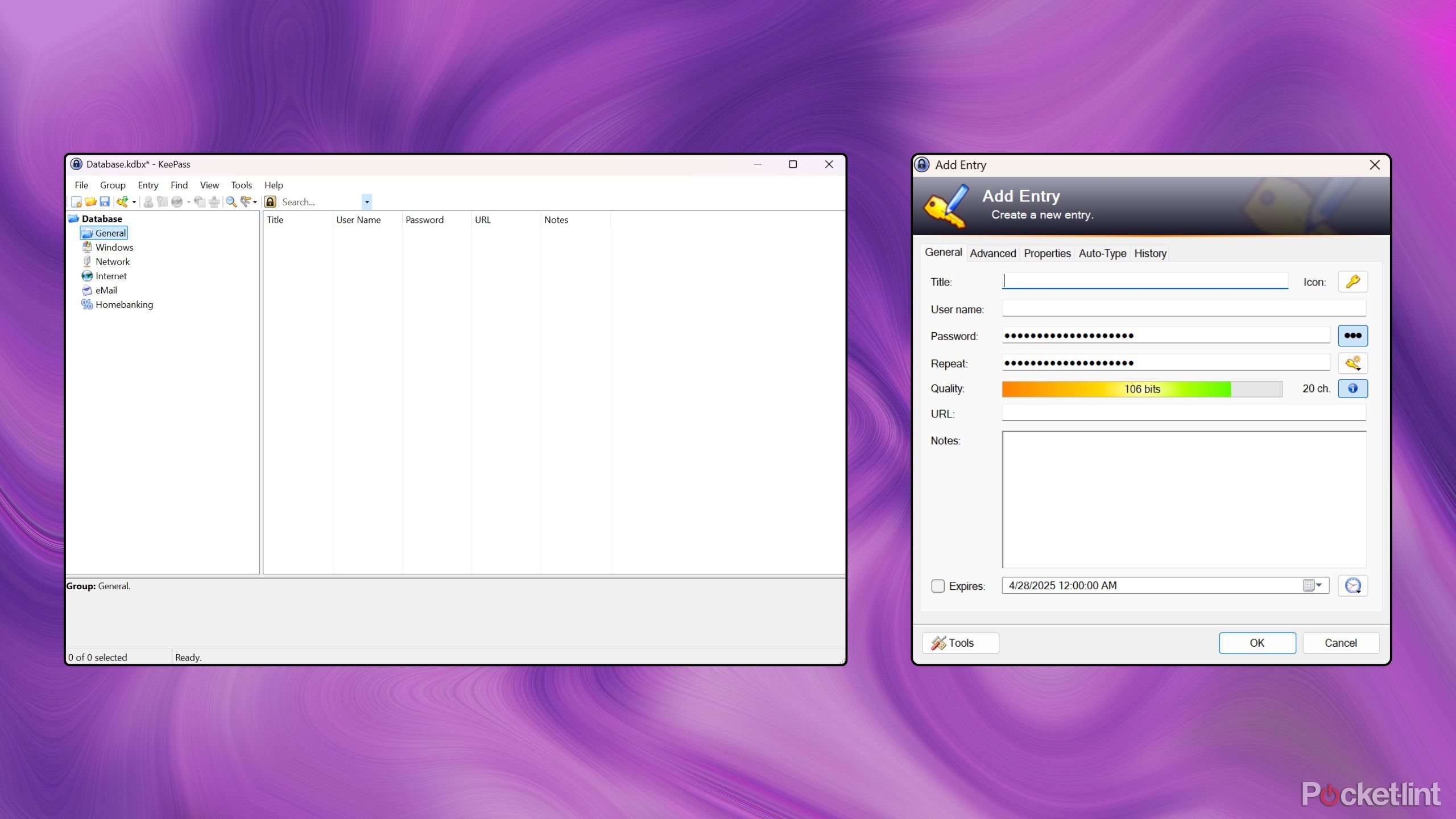Screen dimensions: 1456x819
Task: Click the Tools button in Add Entry
Action: [x=960, y=643]
